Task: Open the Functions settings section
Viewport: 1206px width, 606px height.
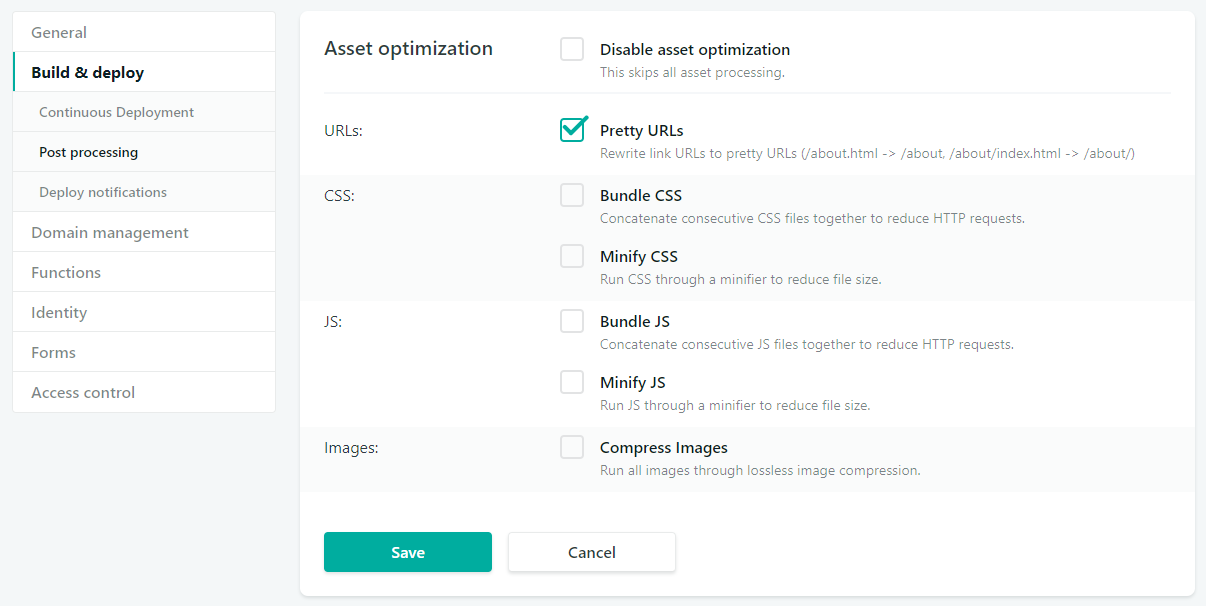Action: point(66,272)
